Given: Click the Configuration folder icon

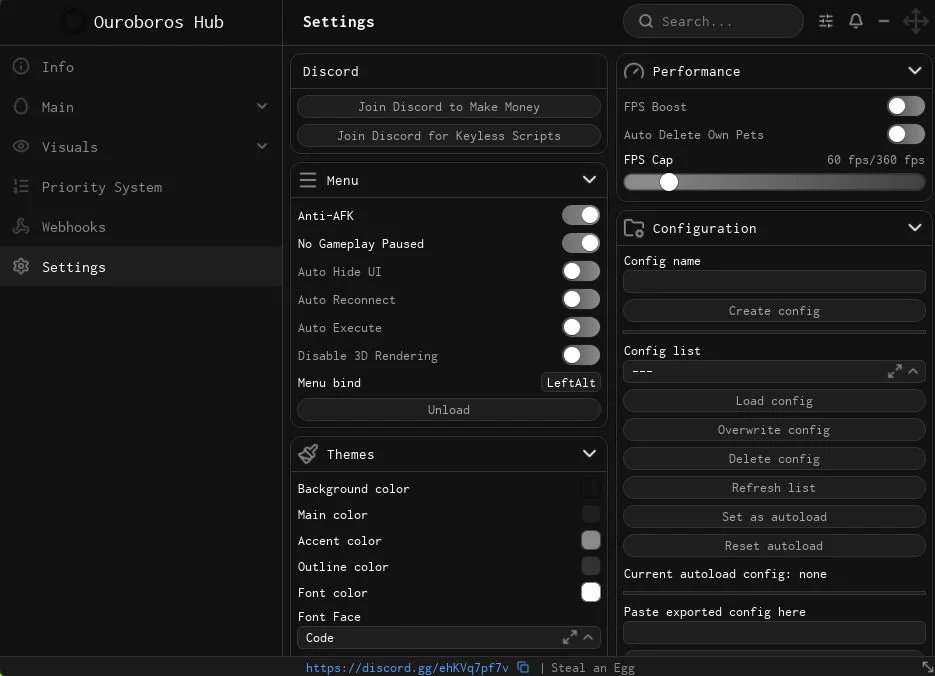Looking at the screenshot, I should pyautogui.click(x=634, y=228).
